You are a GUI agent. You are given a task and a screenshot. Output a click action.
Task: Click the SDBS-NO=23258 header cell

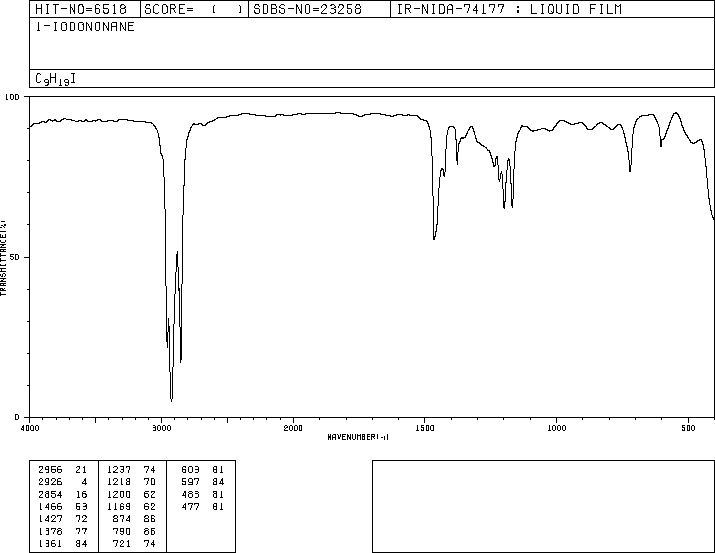pyautogui.click(x=319, y=9)
